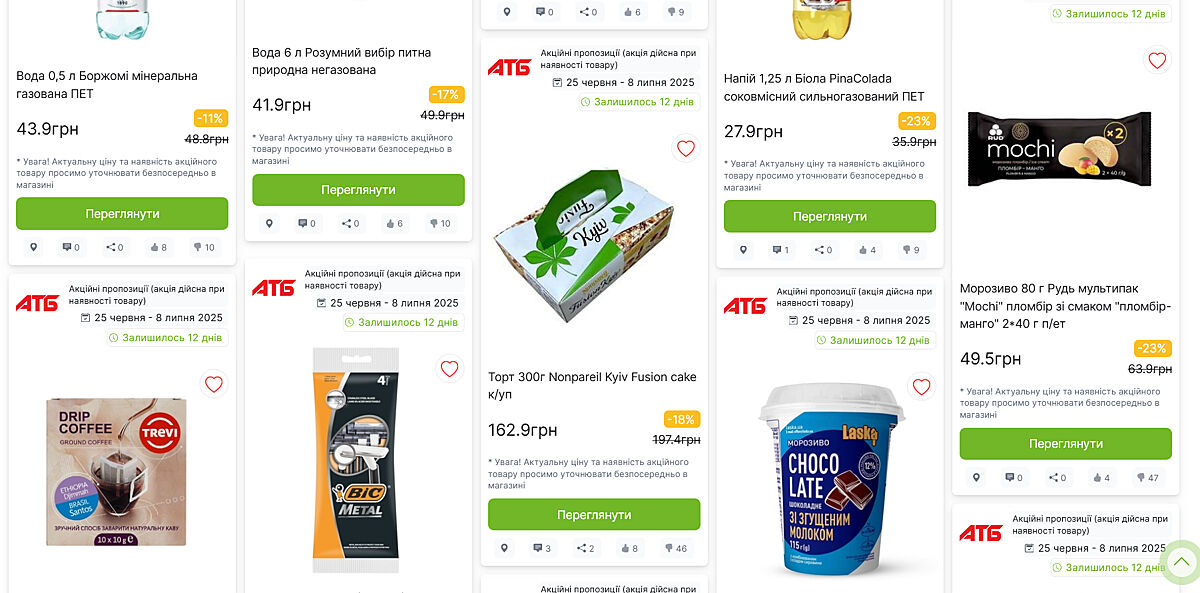Favorite the Kyiv Fusion cake with heart icon

point(685,149)
